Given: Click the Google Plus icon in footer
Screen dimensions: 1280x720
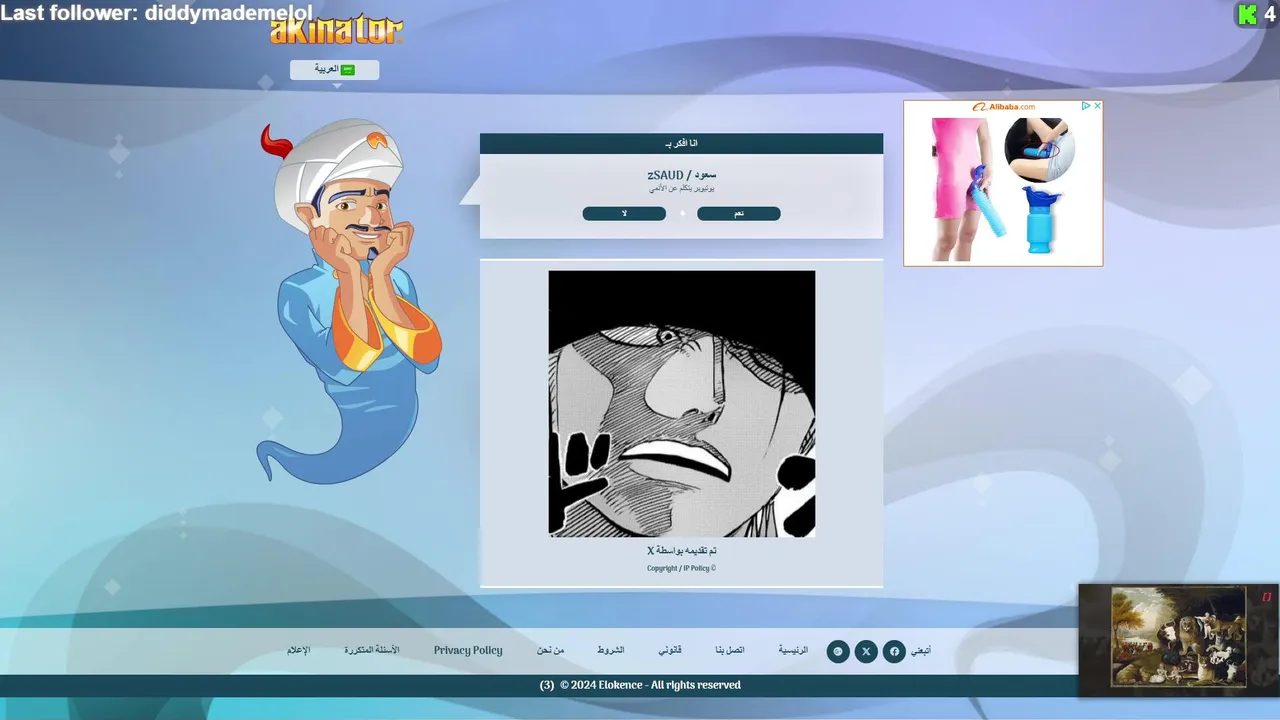Looking at the screenshot, I should (x=838, y=652).
